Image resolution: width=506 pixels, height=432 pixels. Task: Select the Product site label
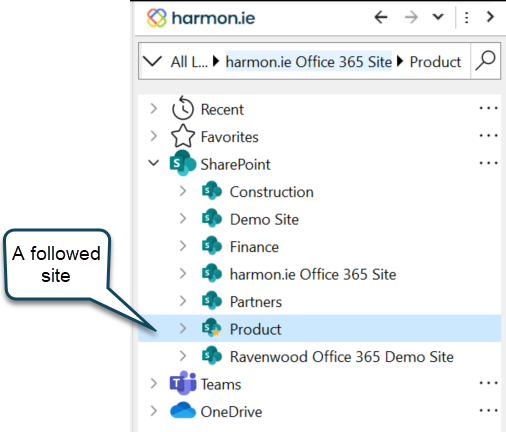tap(255, 329)
